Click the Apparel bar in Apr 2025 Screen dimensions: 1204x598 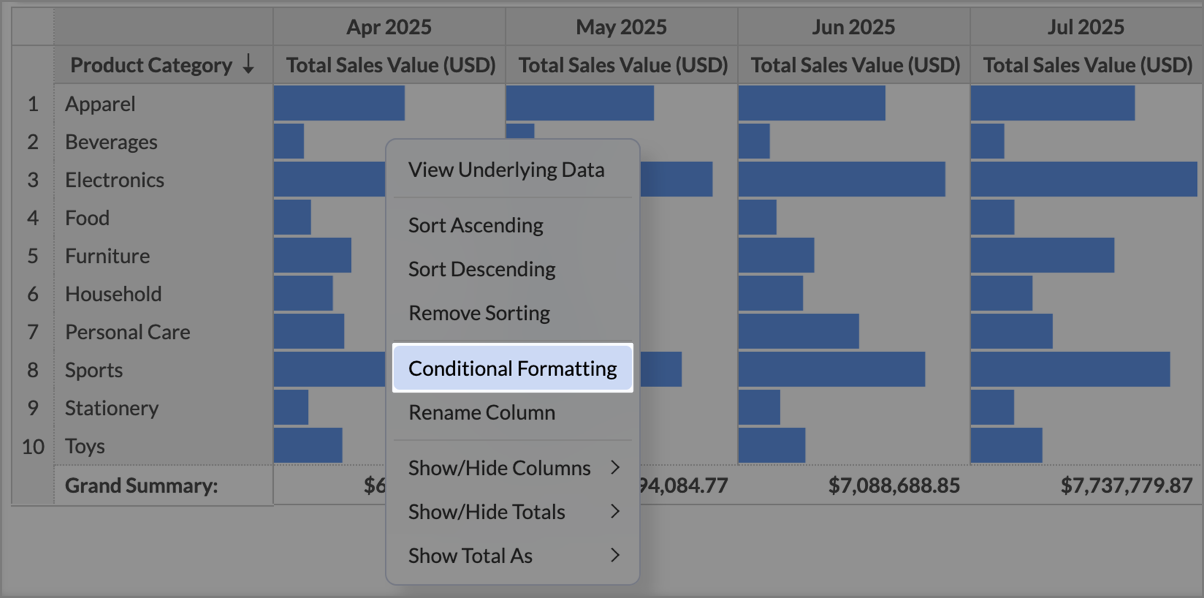tap(338, 104)
